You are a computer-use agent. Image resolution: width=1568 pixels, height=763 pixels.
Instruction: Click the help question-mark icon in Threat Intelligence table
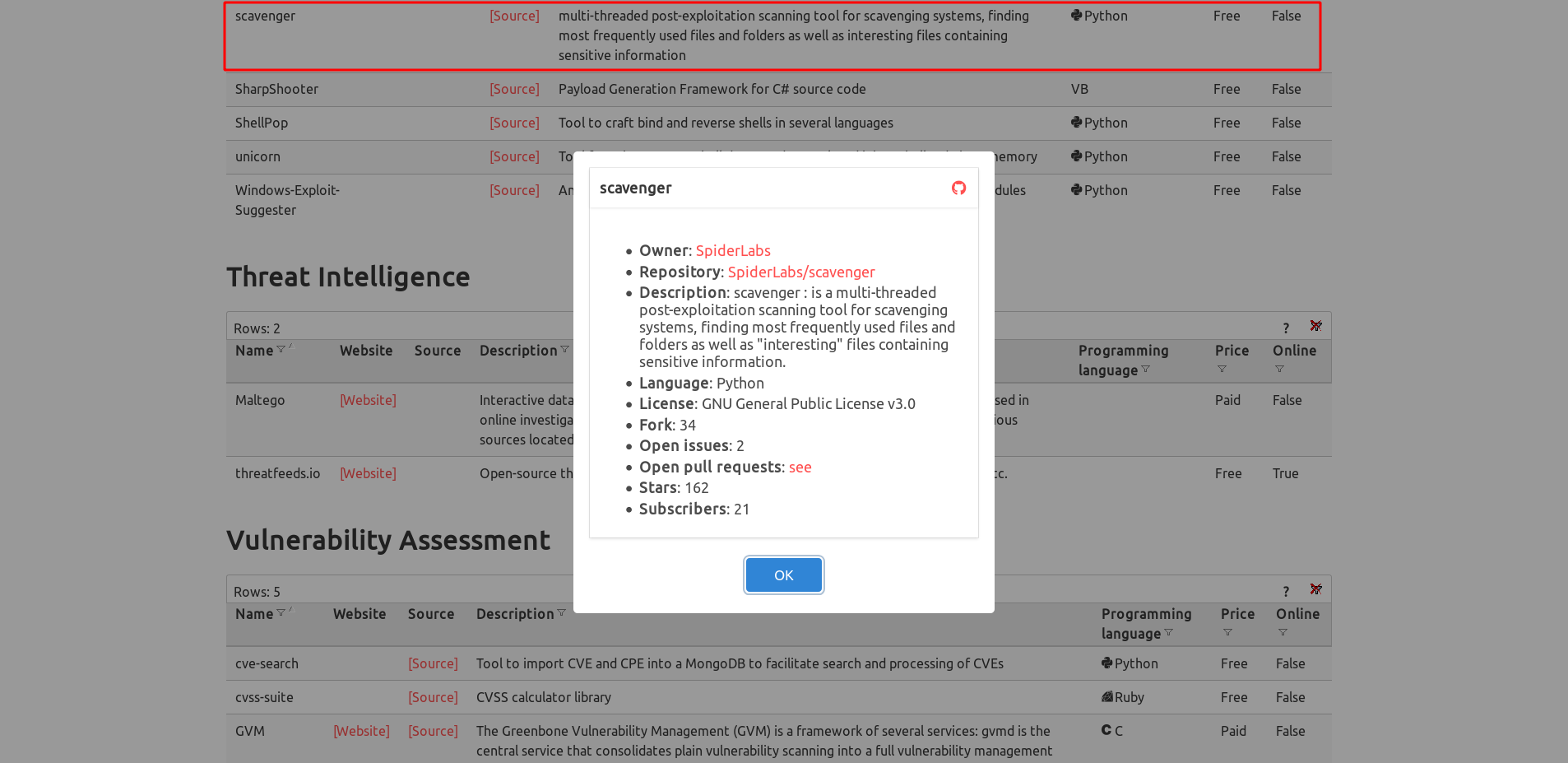click(x=1286, y=327)
